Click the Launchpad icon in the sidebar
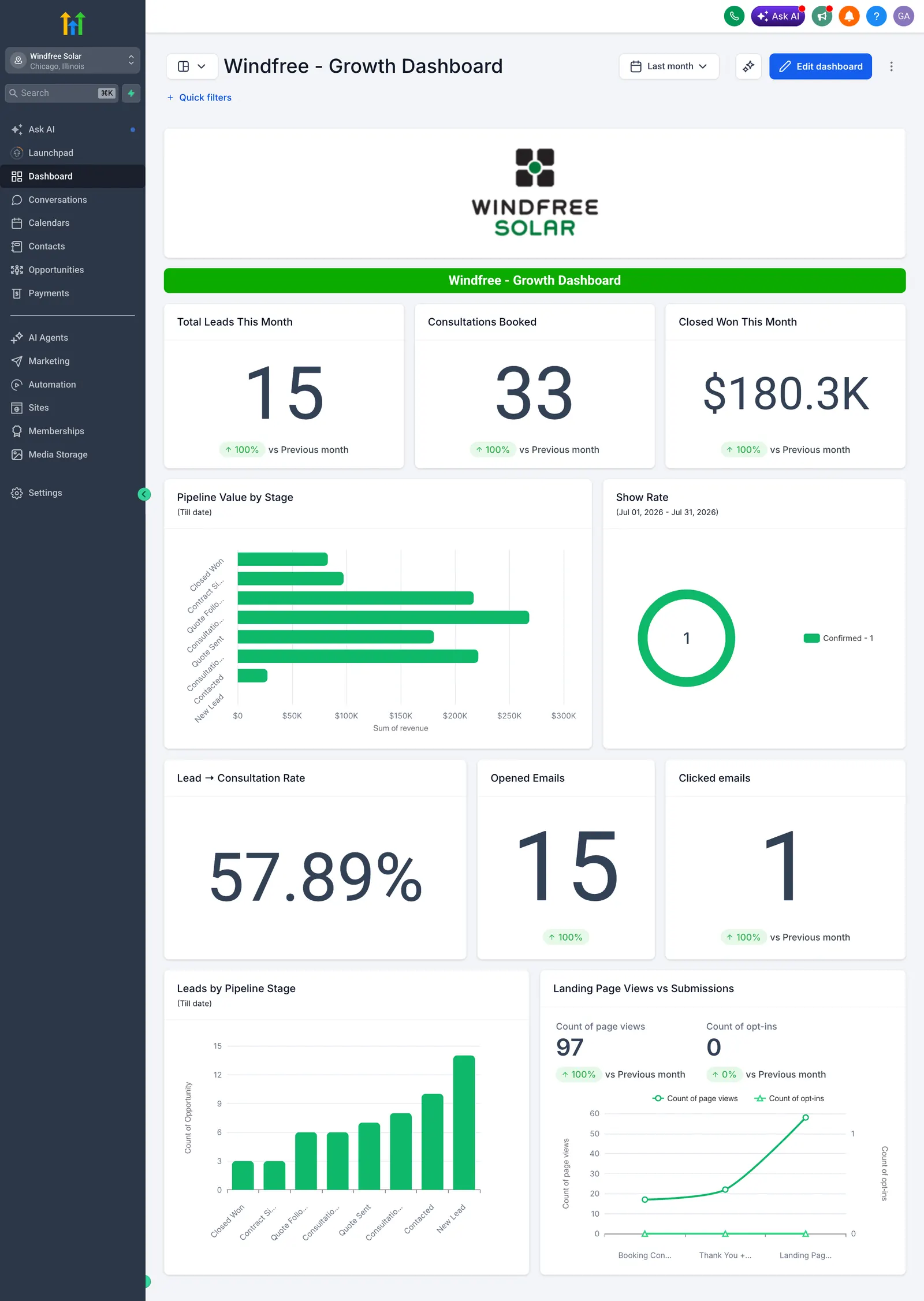 coord(17,153)
